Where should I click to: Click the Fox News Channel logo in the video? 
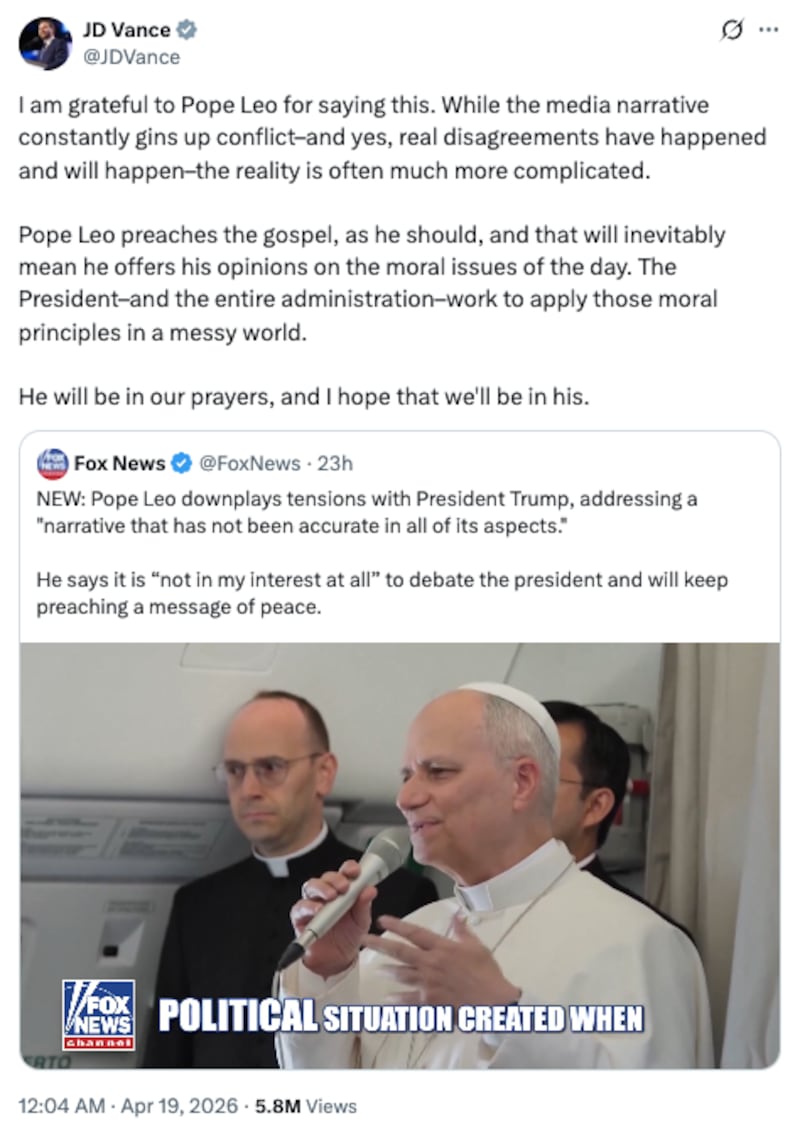(x=101, y=1014)
